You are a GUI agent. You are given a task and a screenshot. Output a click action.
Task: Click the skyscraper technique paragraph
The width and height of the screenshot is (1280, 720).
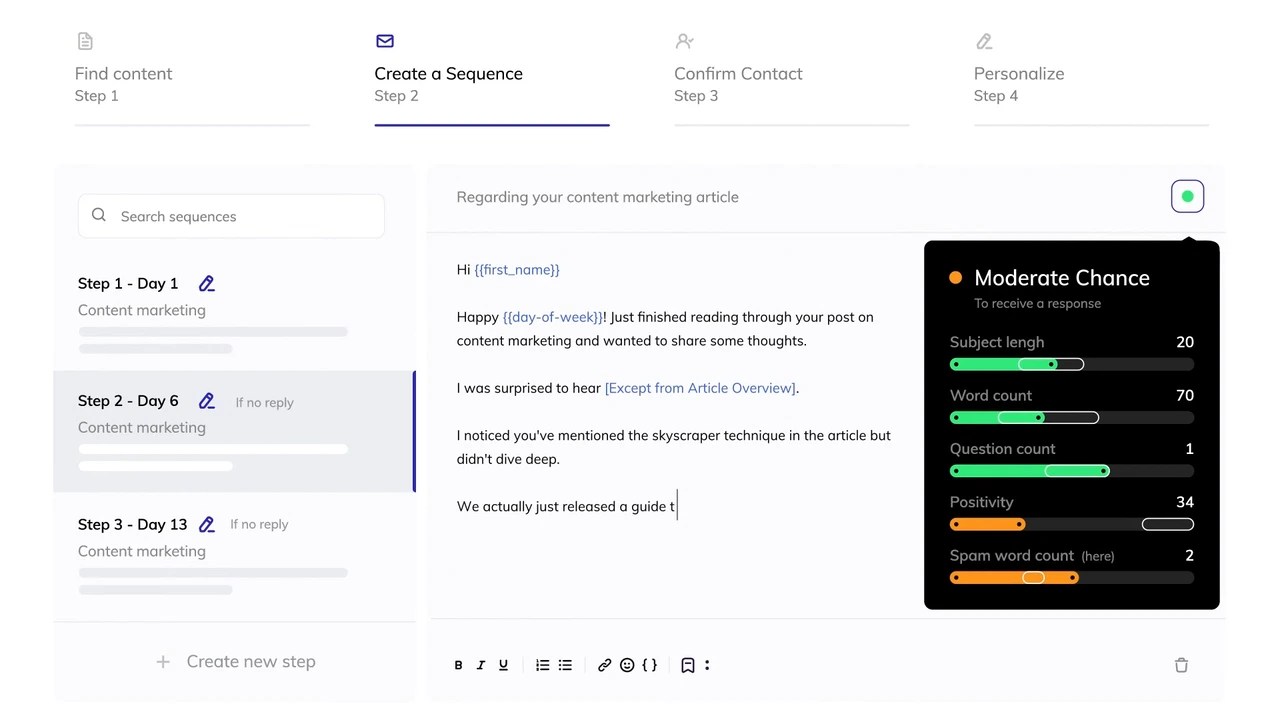674,447
